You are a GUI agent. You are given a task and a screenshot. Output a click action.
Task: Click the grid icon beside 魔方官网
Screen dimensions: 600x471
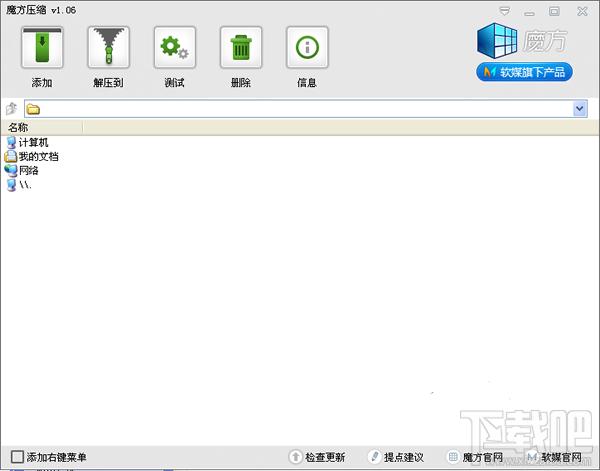coord(453,456)
